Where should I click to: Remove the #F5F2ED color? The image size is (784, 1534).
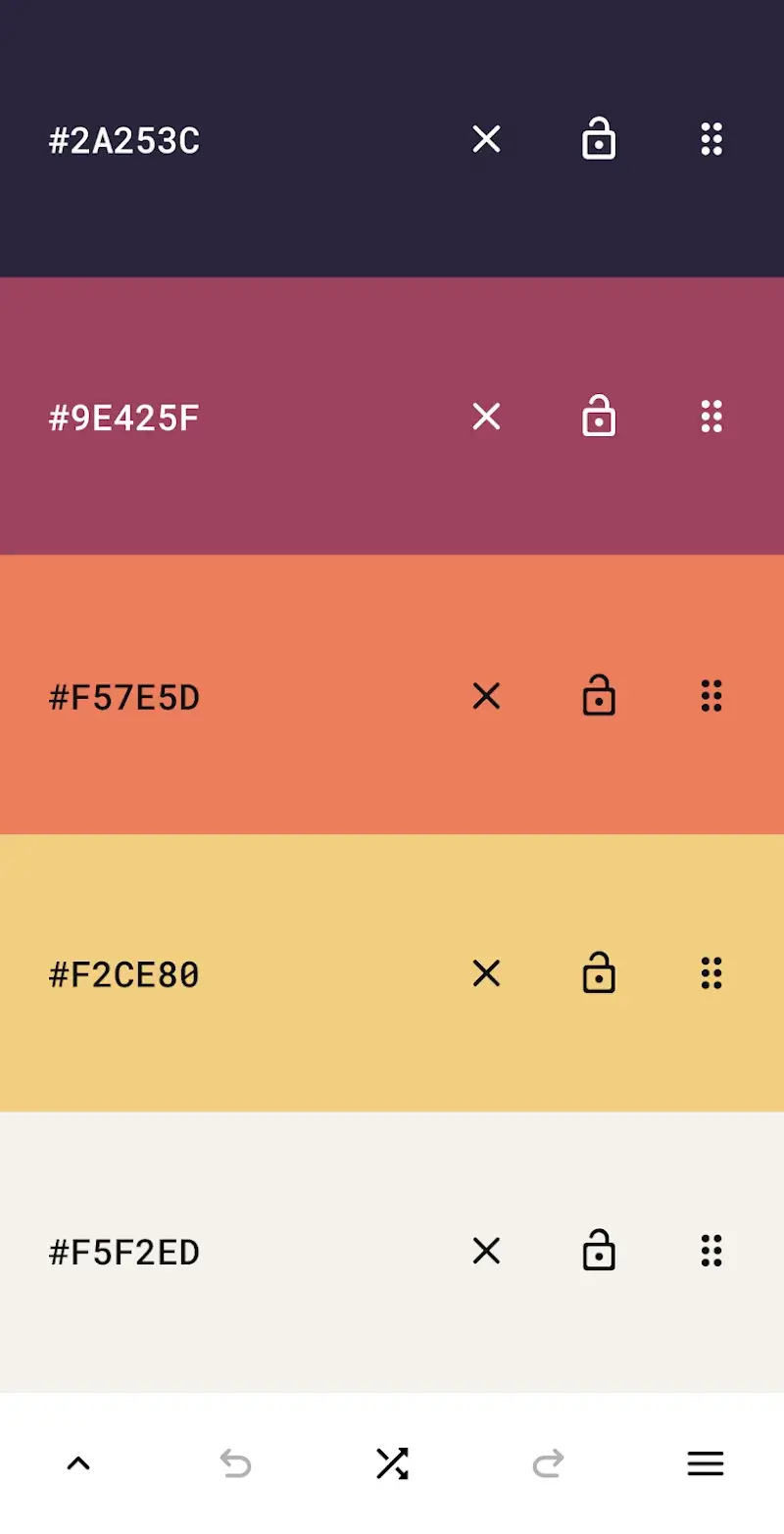(x=486, y=1252)
